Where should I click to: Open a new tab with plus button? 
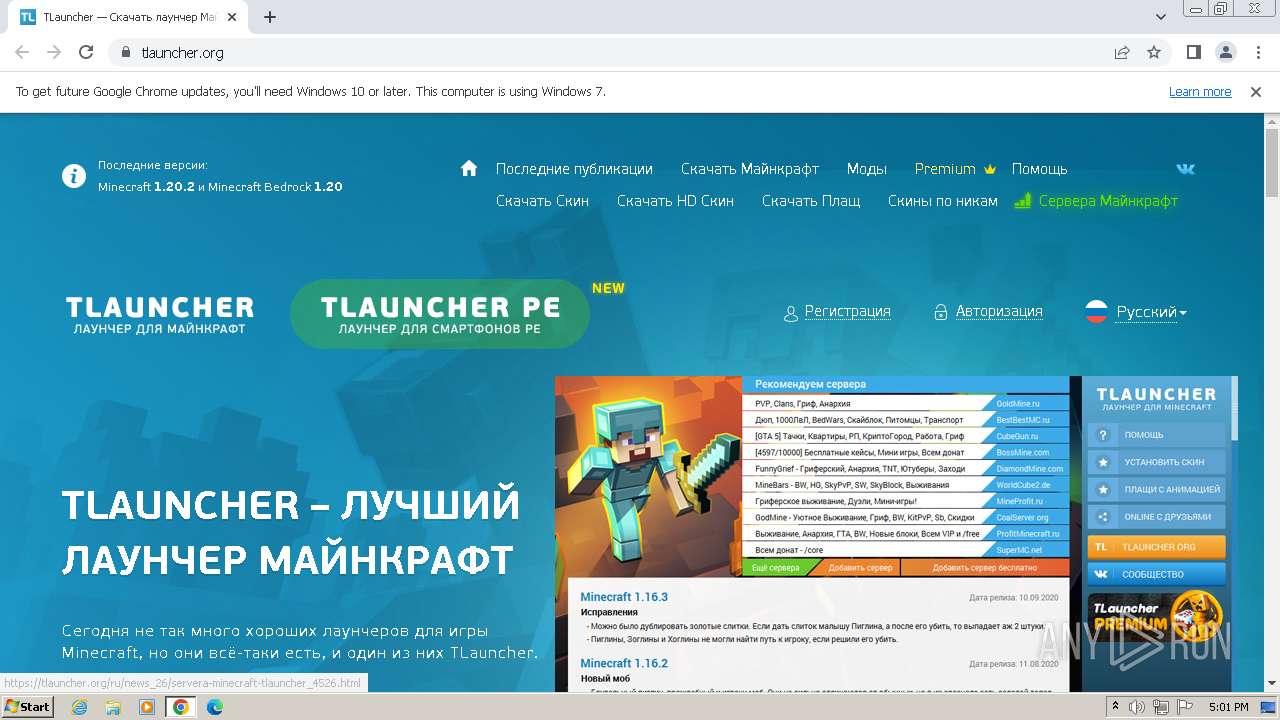[270, 17]
